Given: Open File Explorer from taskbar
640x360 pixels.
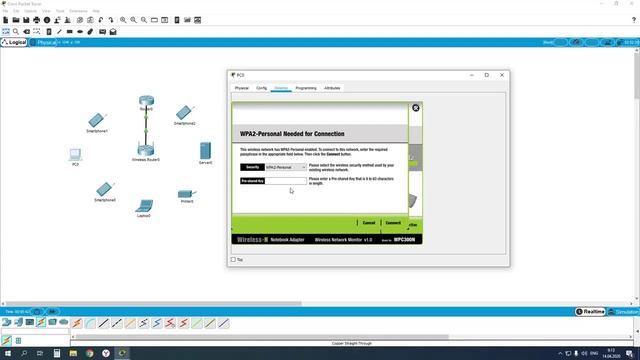Looking at the screenshot, I should [x=73, y=353].
